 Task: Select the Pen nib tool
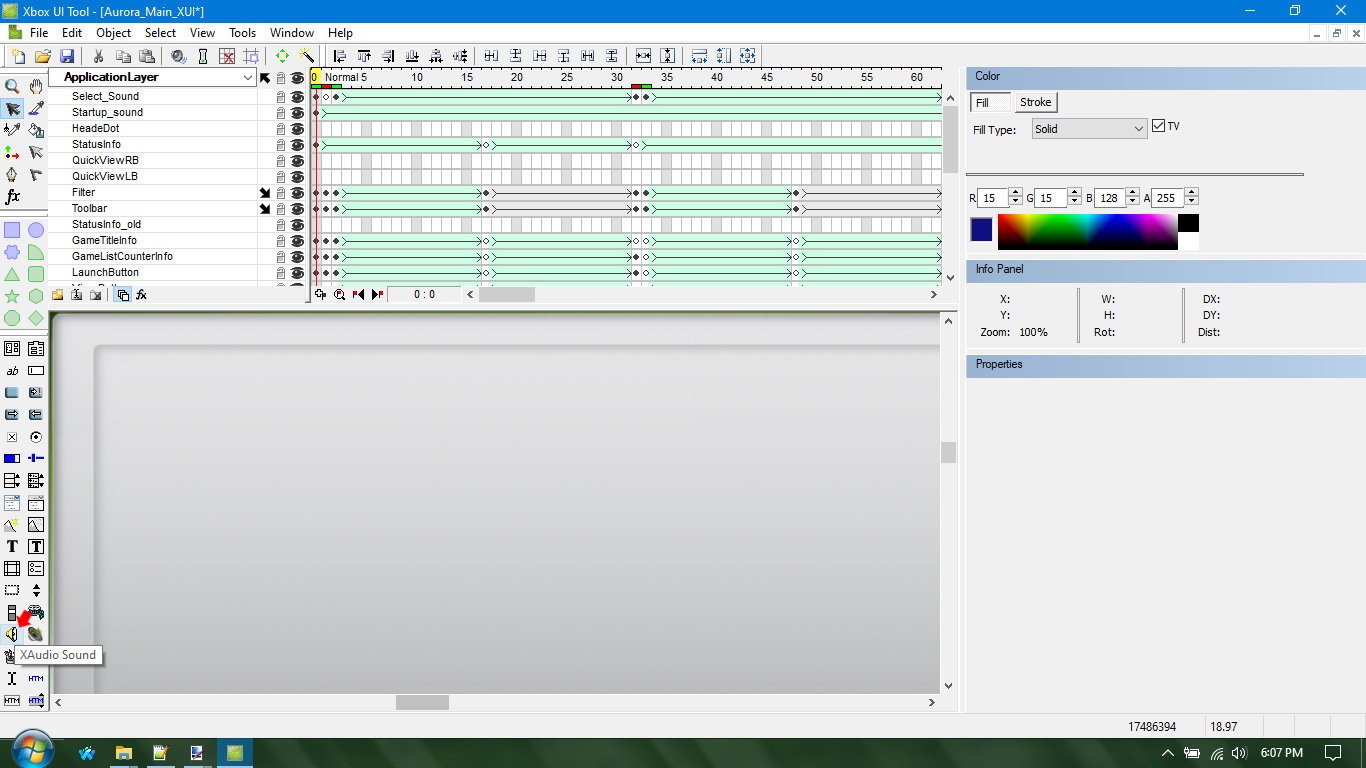pos(12,175)
